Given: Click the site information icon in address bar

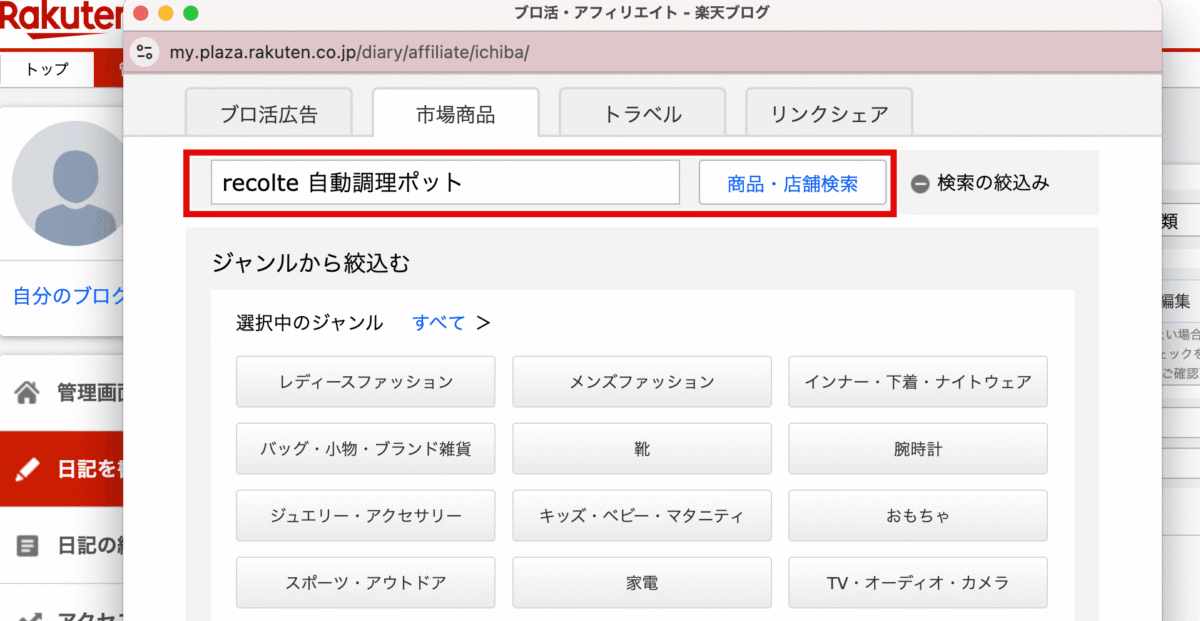Looking at the screenshot, I should click(146, 52).
